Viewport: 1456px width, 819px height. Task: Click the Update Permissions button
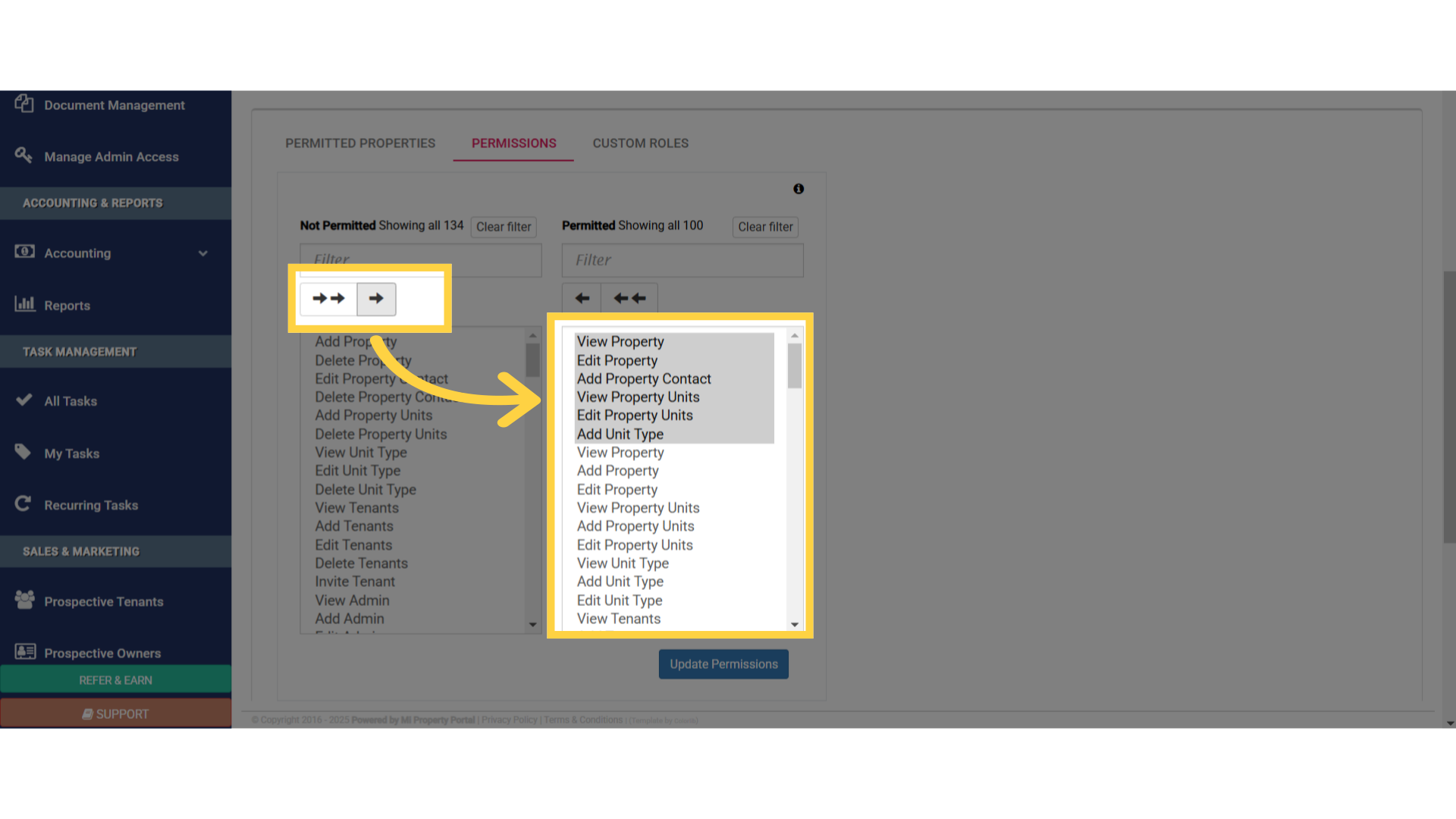tap(723, 664)
